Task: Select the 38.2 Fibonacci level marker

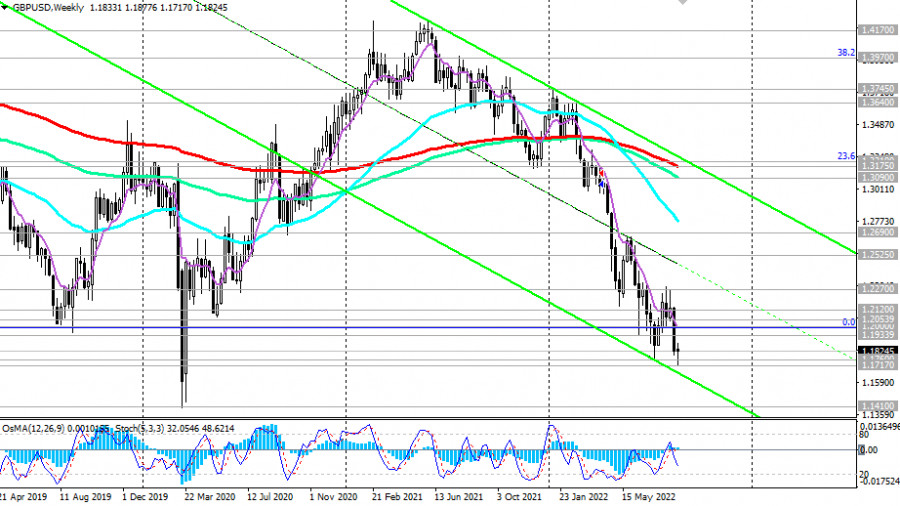Action: point(845,54)
